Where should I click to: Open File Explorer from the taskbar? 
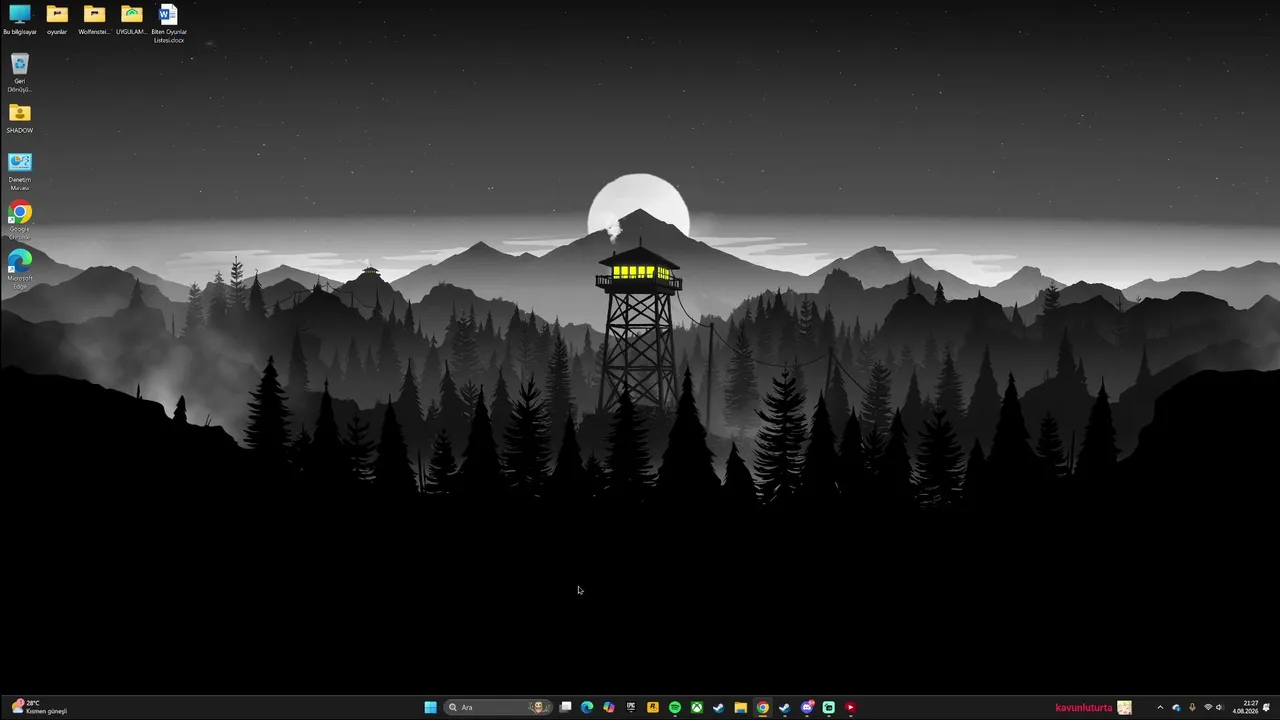coord(740,708)
